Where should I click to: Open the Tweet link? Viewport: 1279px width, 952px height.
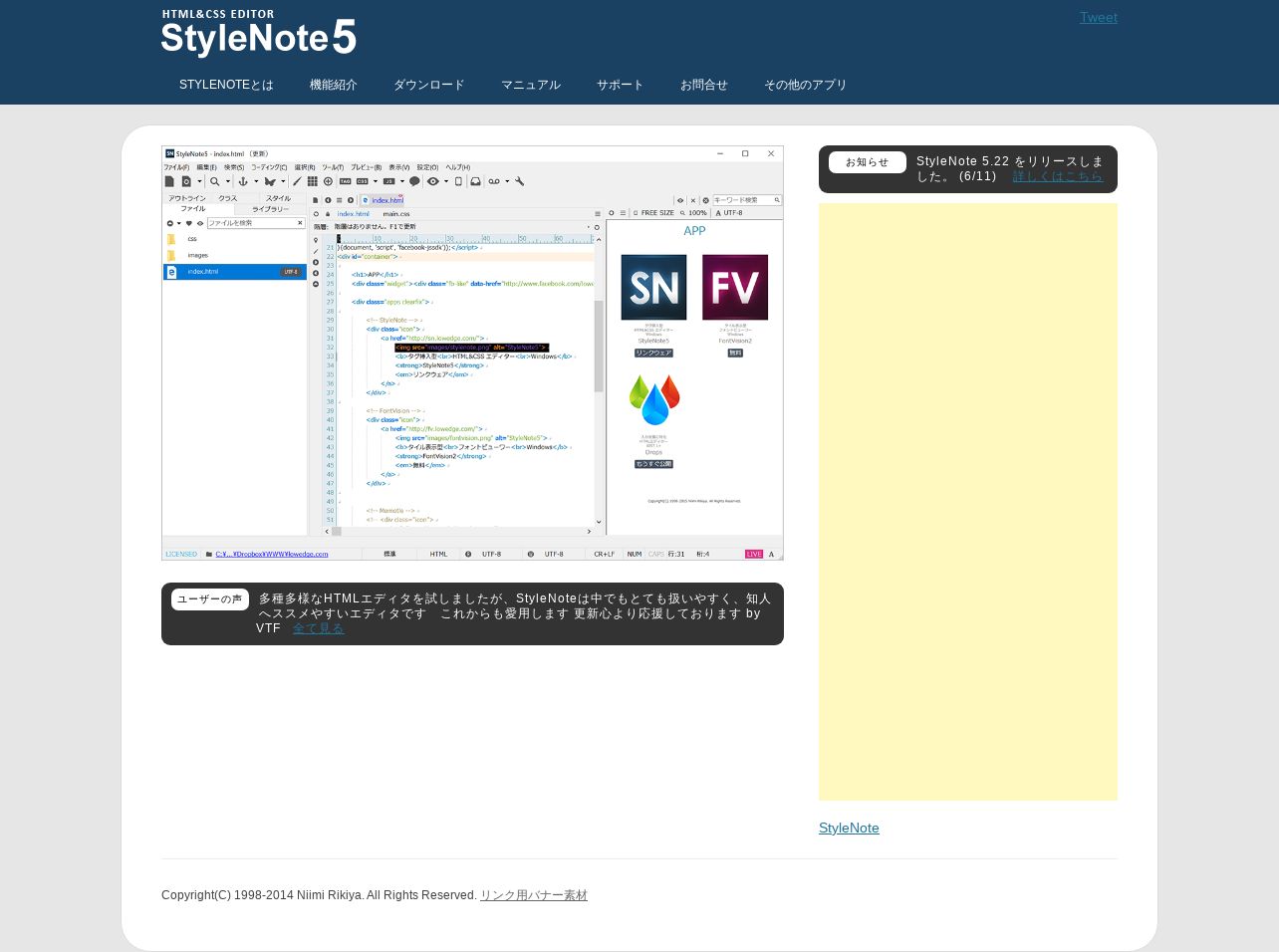click(1099, 17)
